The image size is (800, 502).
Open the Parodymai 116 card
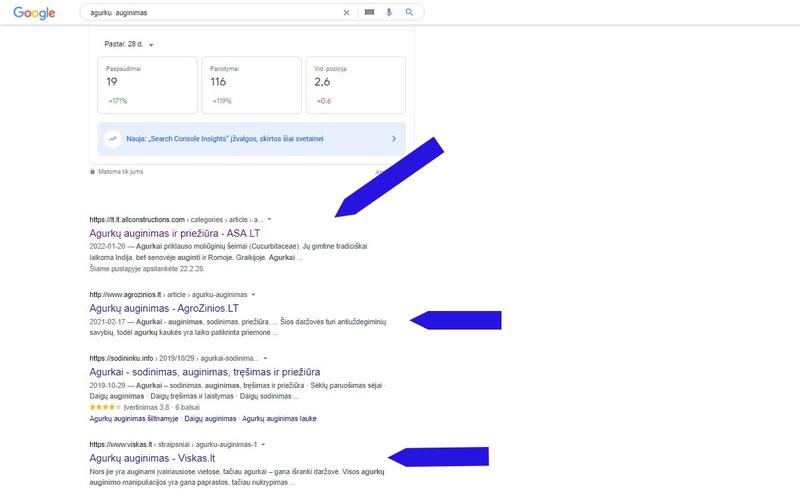pos(252,85)
